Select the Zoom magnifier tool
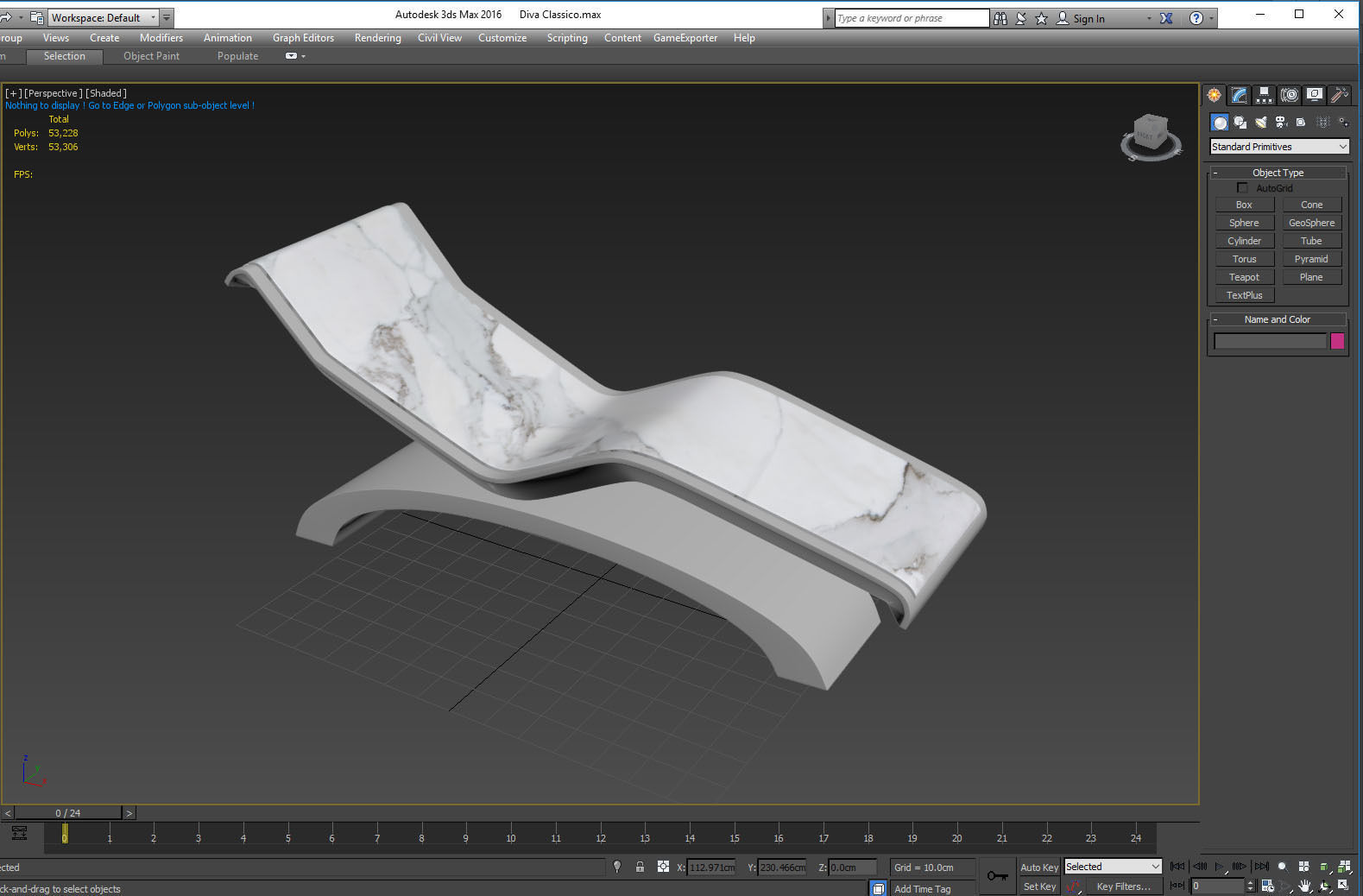1363x896 pixels. coord(1283,867)
